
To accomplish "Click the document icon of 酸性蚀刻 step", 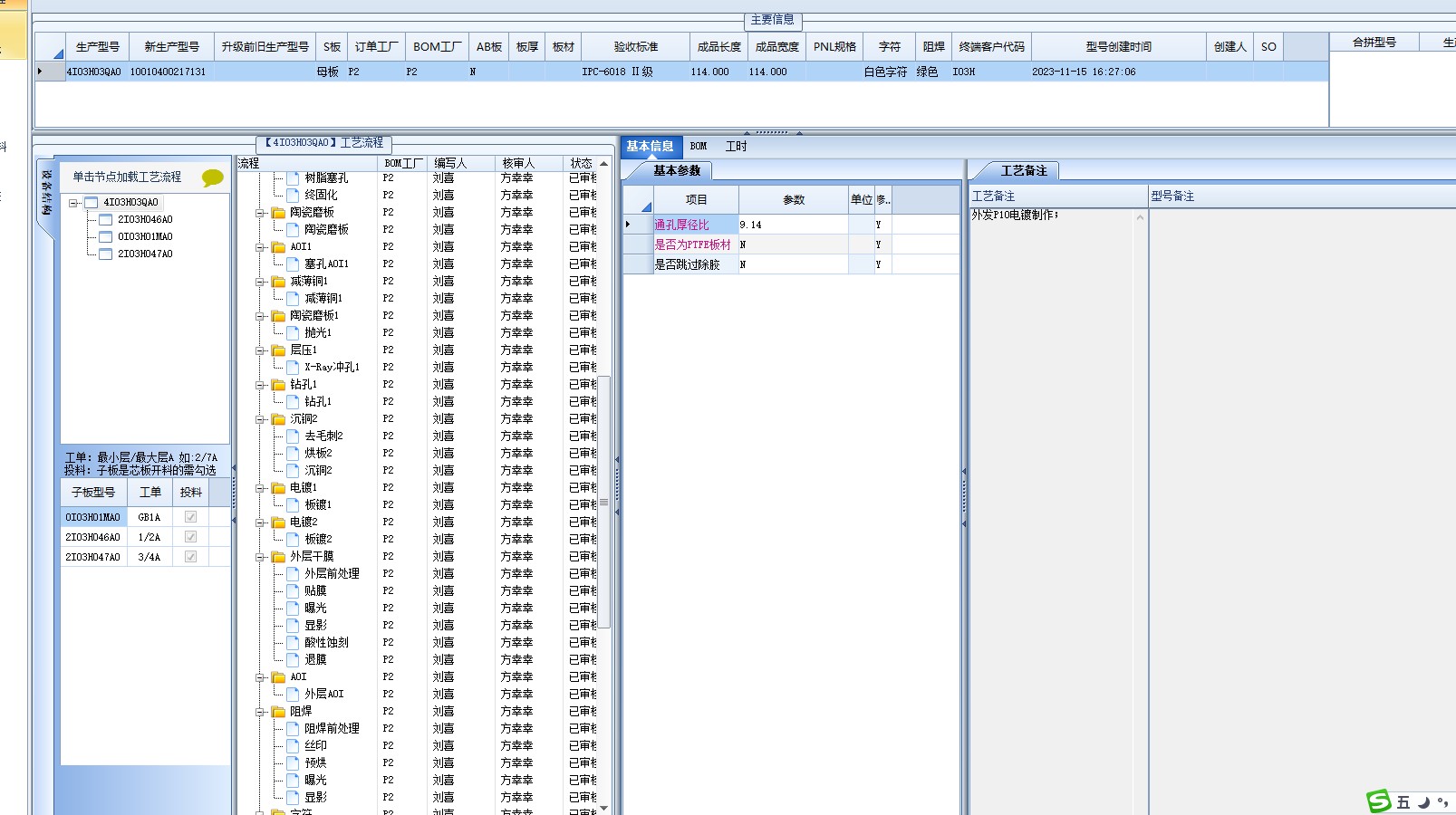I will [294, 643].
